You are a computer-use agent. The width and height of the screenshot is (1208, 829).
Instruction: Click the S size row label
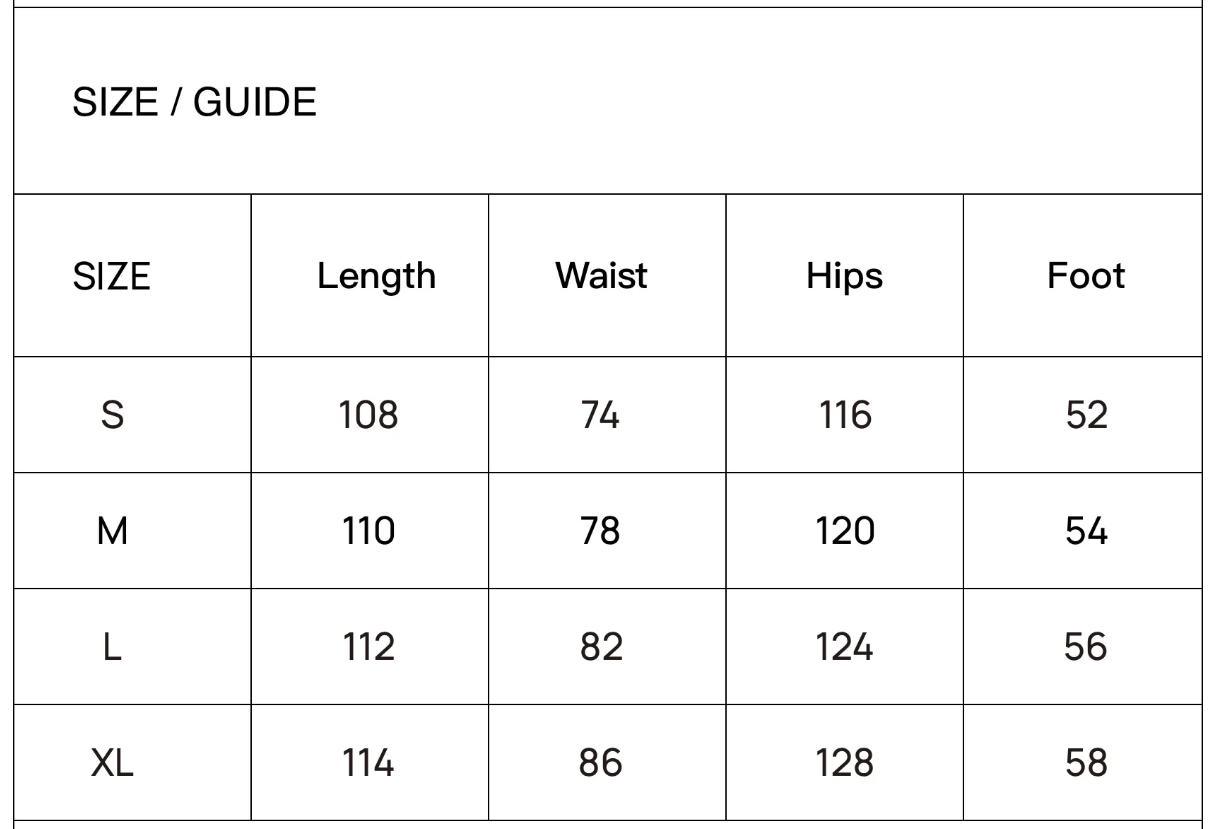point(112,414)
